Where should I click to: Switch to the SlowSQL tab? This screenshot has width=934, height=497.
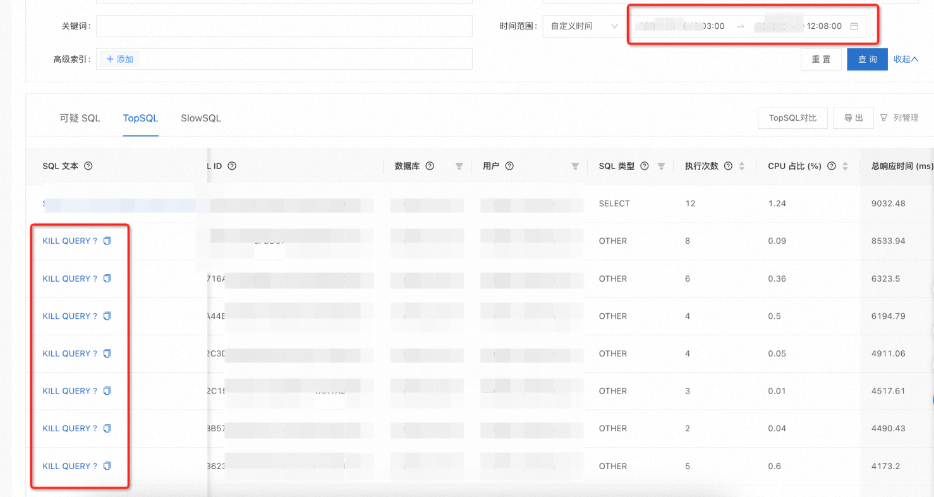click(201, 118)
